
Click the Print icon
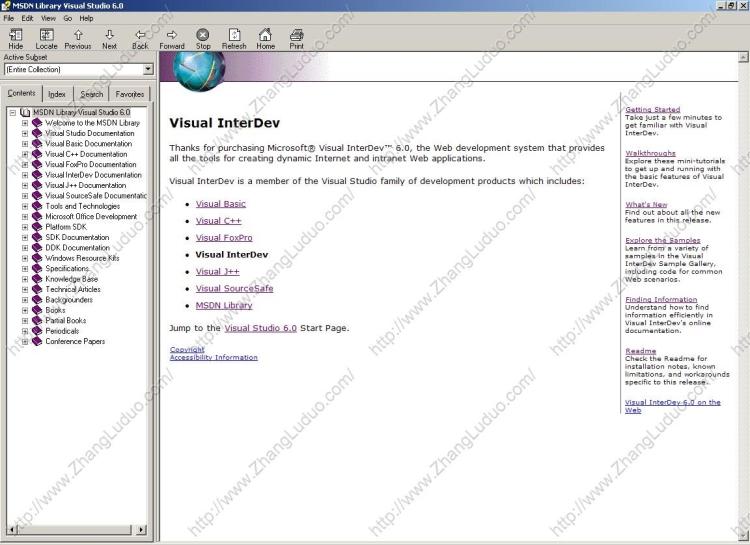point(297,34)
